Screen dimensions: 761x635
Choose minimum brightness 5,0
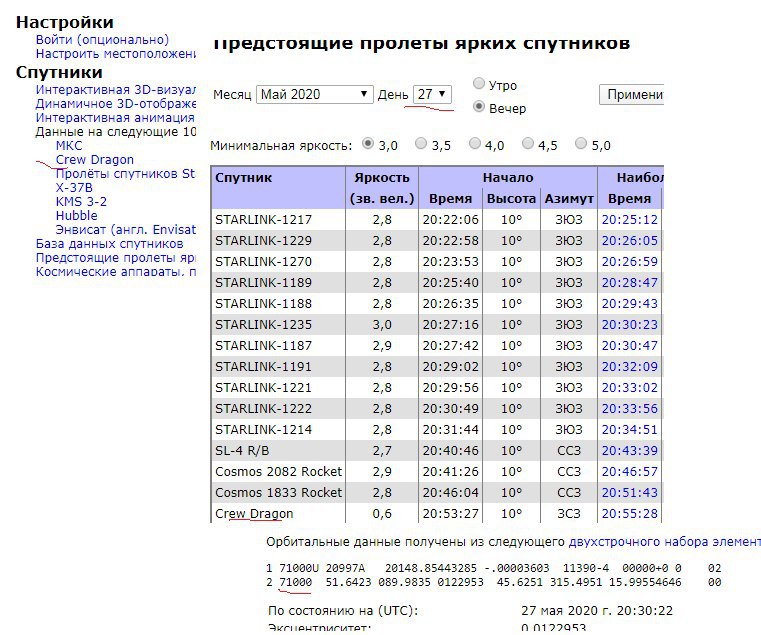tap(580, 143)
